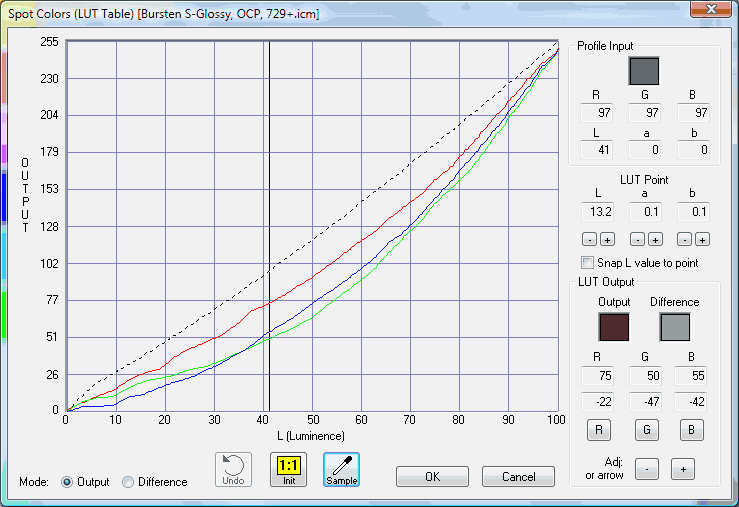Click the Profile Input gray swatch
The width and height of the screenshot is (739, 507).
coord(644,71)
